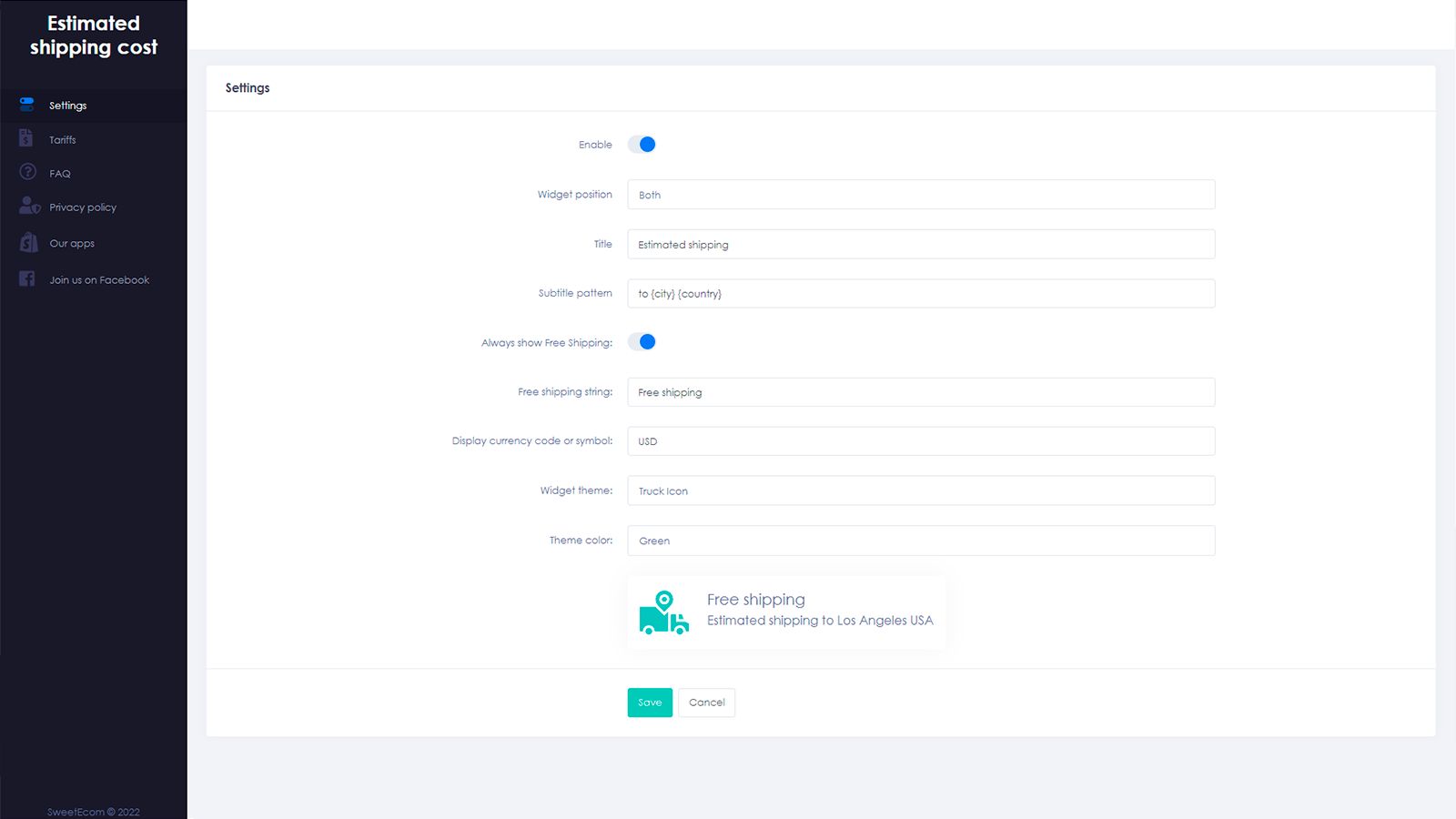Click the Title field containing Estimated shipping

[920, 244]
